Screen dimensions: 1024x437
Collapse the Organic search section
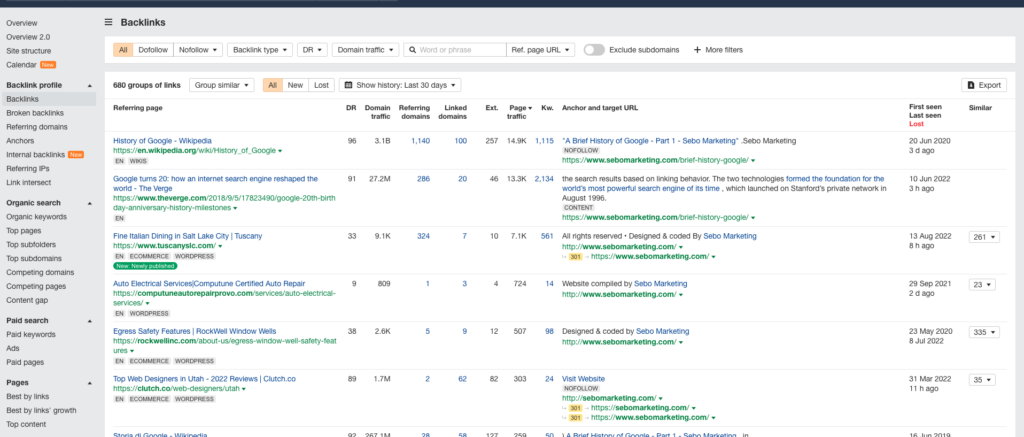coord(90,203)
